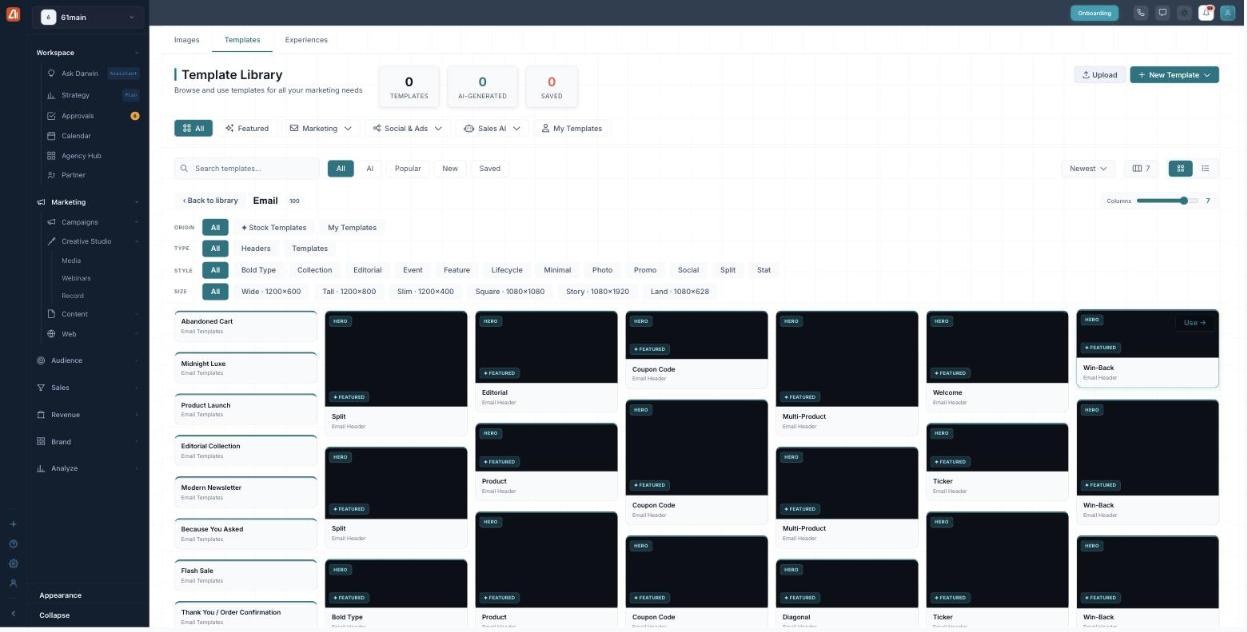1247x632 pixels.
Task: Switch to grid view layout
Action: [x=1180, y=168]
